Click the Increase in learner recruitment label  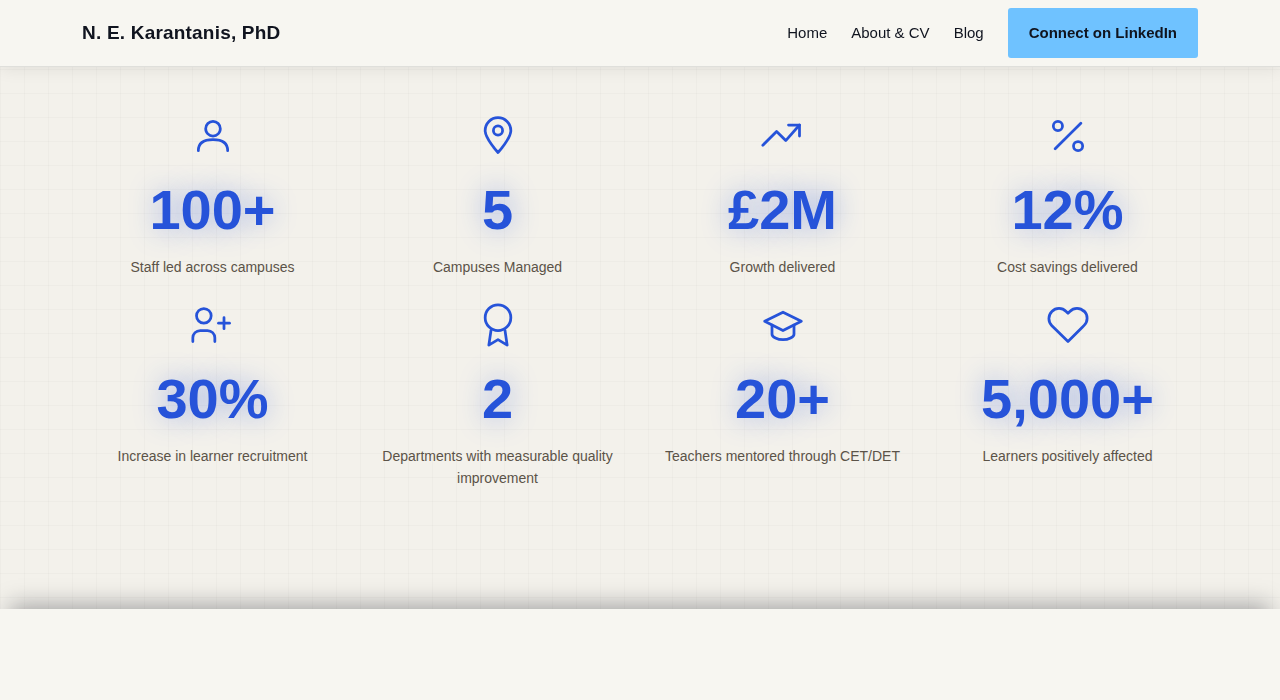[212, 456]
